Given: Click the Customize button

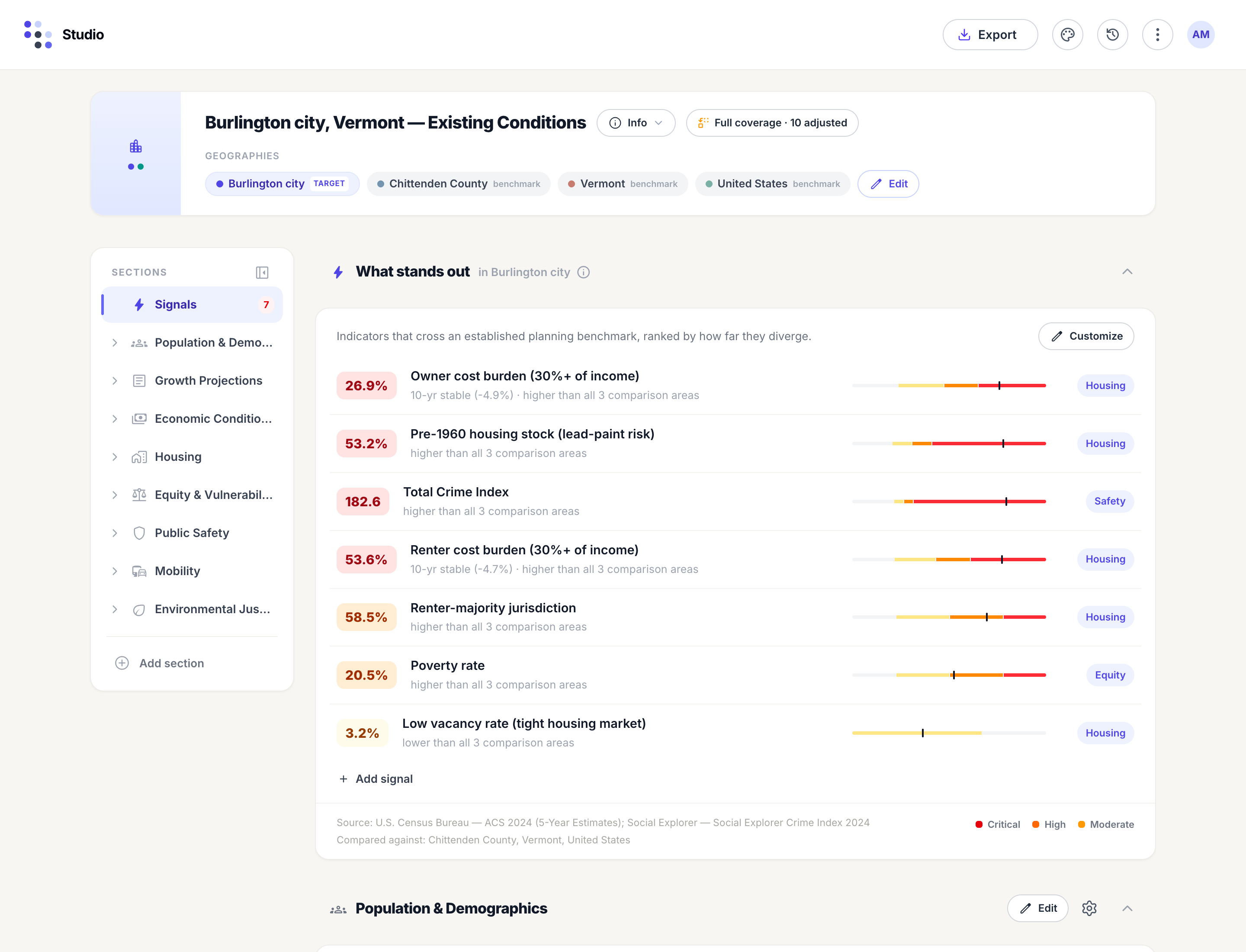Looking at the screenshot, I should (x=1085, y=337).
